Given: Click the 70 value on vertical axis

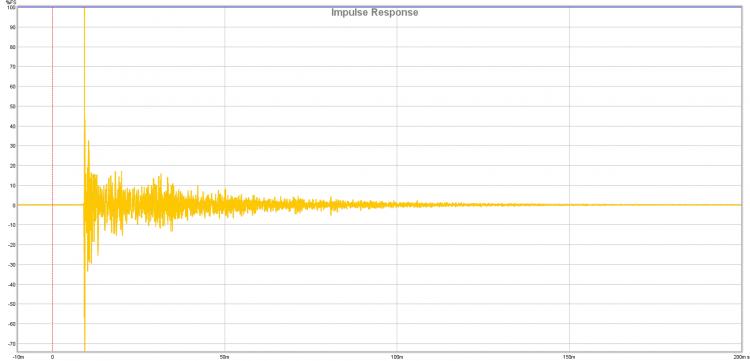Looking at the screenshot, I should [x=13, y=67].
